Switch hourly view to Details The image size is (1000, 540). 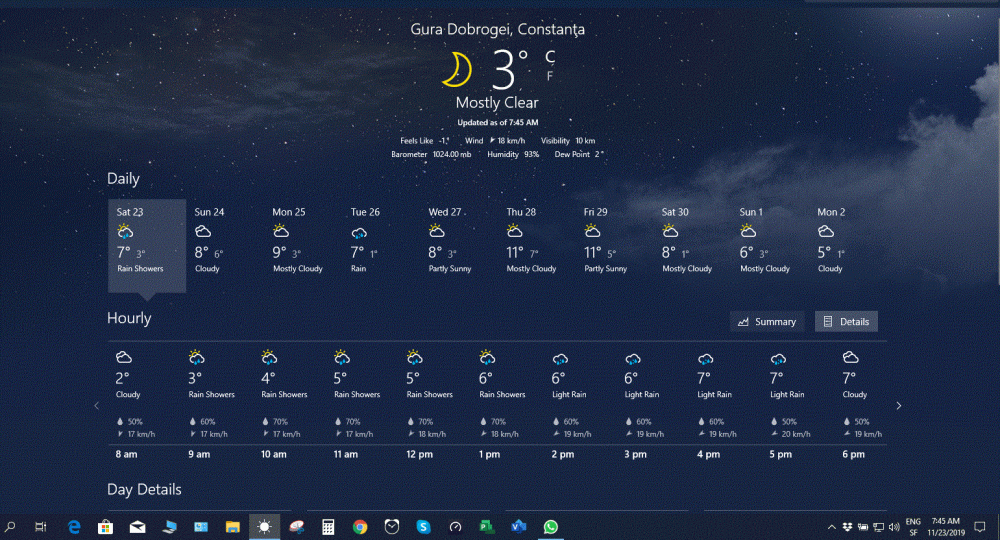click(846, 321)
